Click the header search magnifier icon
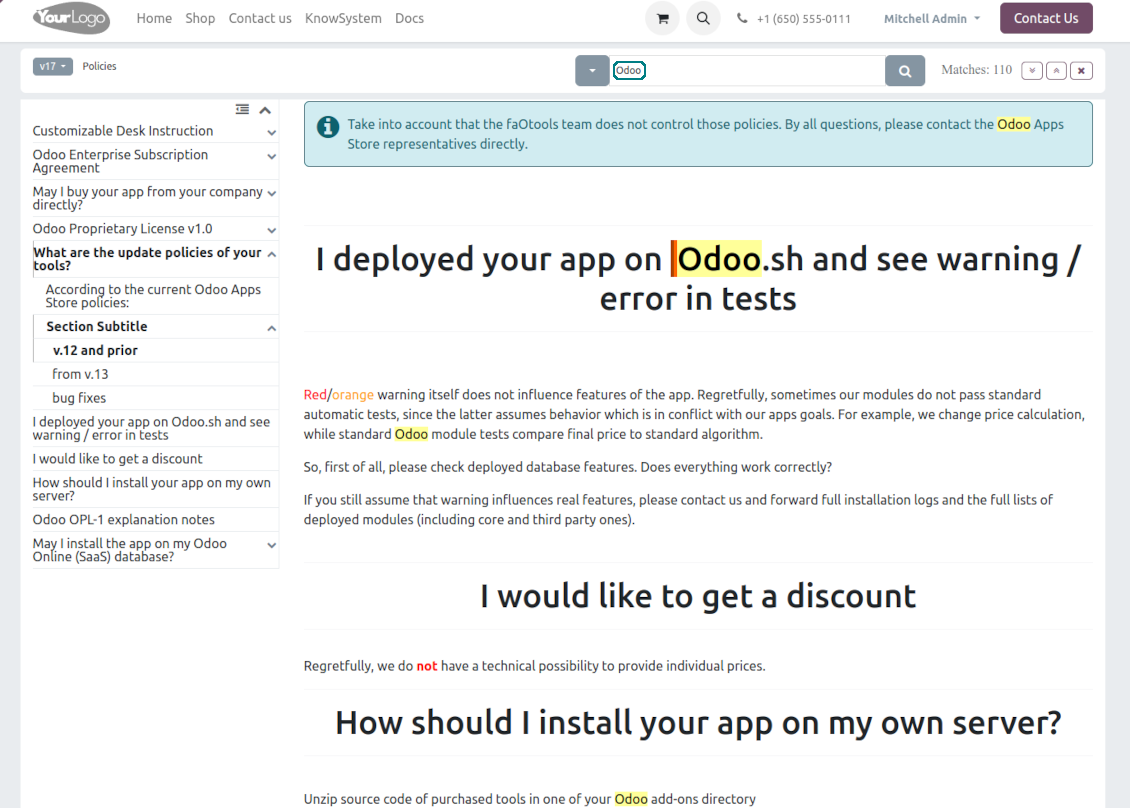1130x808 pixels. tap(703, 19)
